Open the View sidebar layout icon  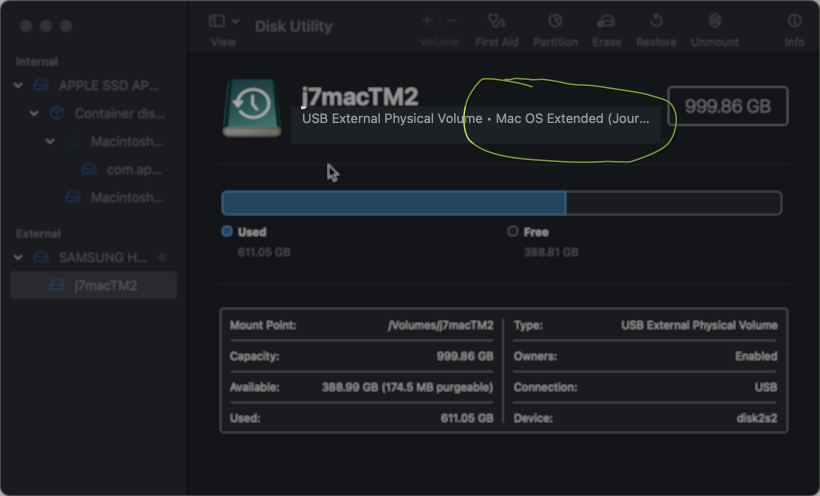click(x=217, y=21)
